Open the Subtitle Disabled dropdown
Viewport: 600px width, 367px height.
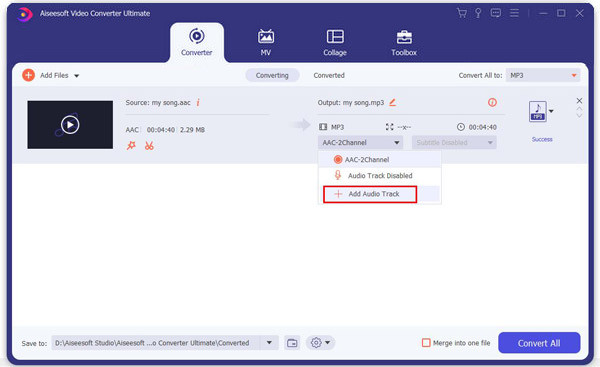[454, 143]
